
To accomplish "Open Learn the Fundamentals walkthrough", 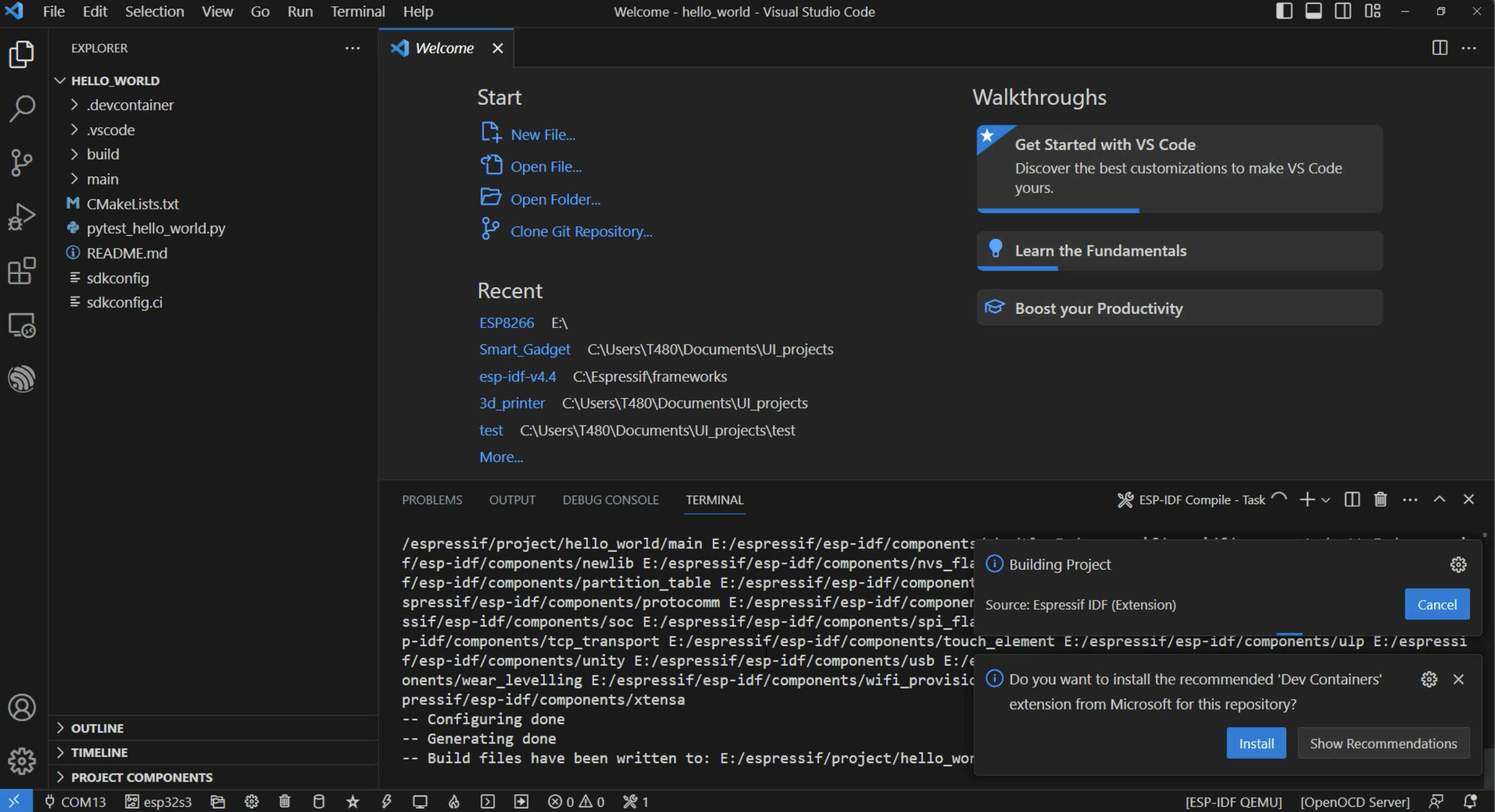I will [x=1180, y=250].
